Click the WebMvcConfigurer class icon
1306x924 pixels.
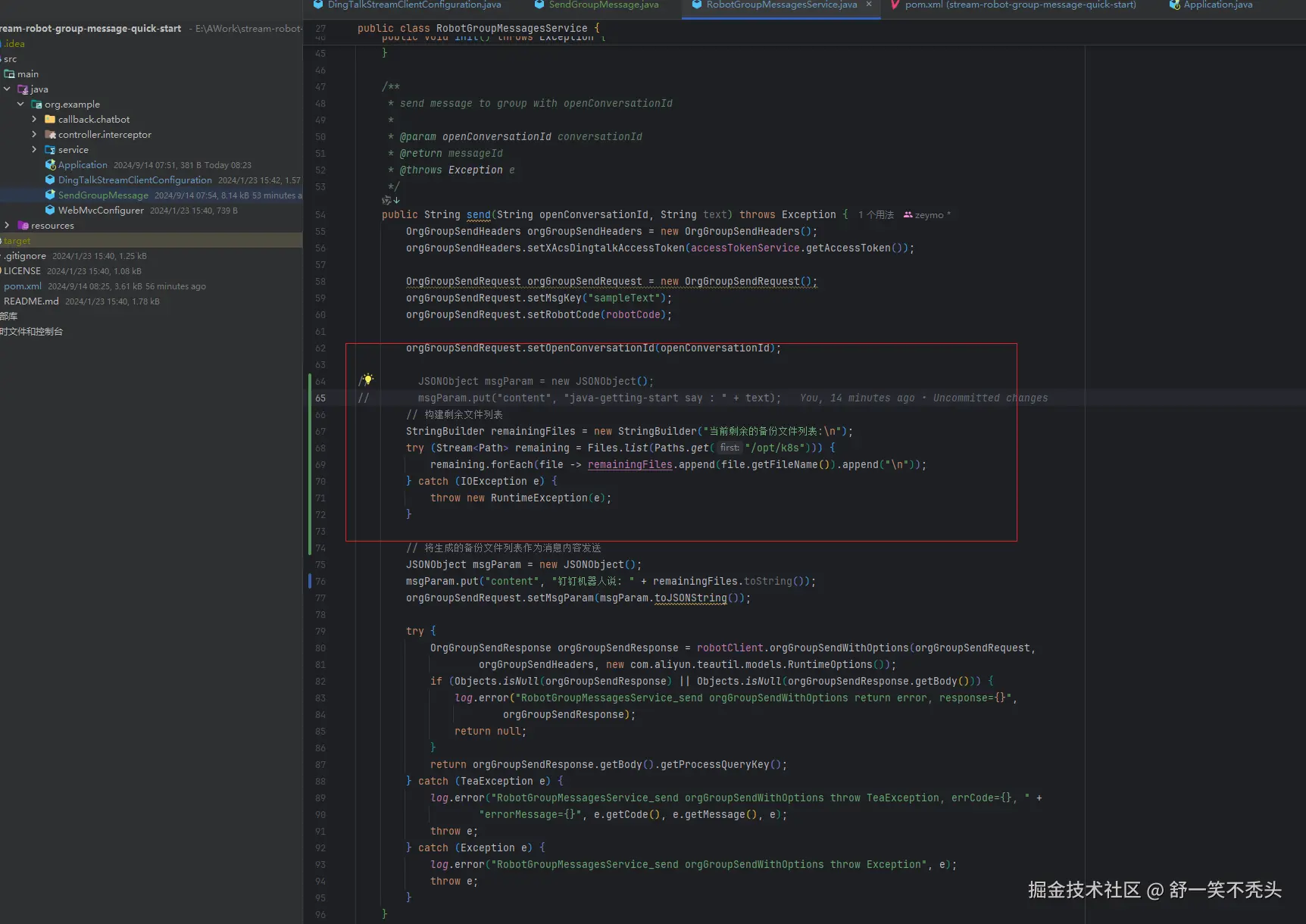tap(50, 211)
